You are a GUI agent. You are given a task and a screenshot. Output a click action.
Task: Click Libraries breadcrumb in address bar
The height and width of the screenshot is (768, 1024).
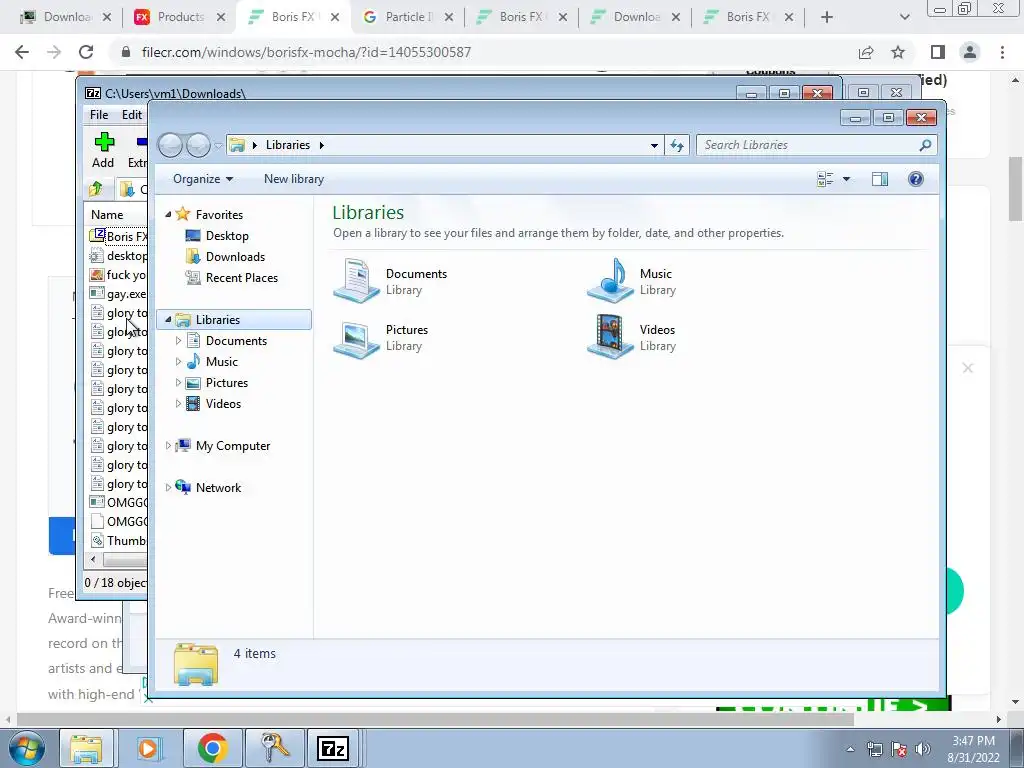pos(288,145)
